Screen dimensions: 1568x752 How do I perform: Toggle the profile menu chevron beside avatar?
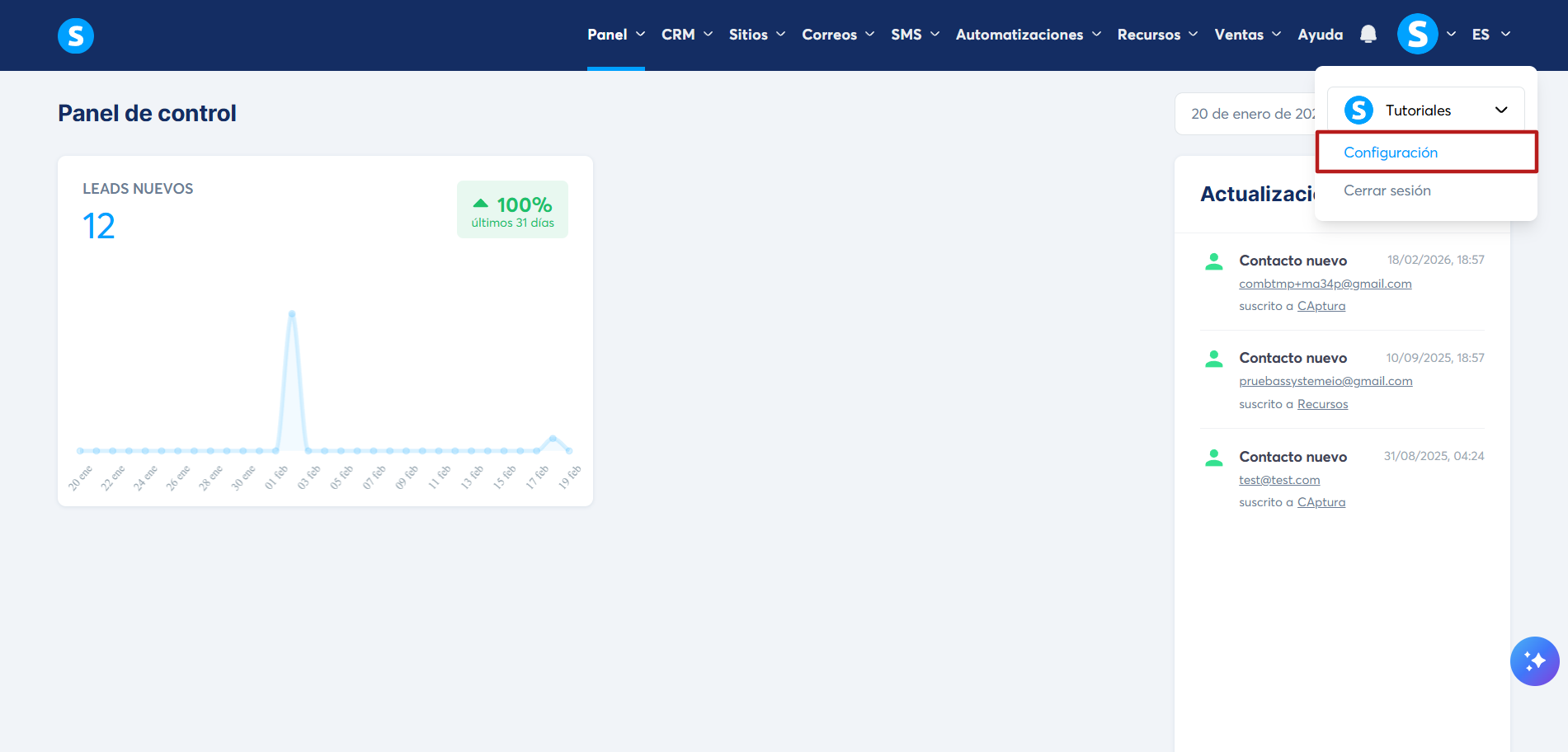coord(1451,34)
